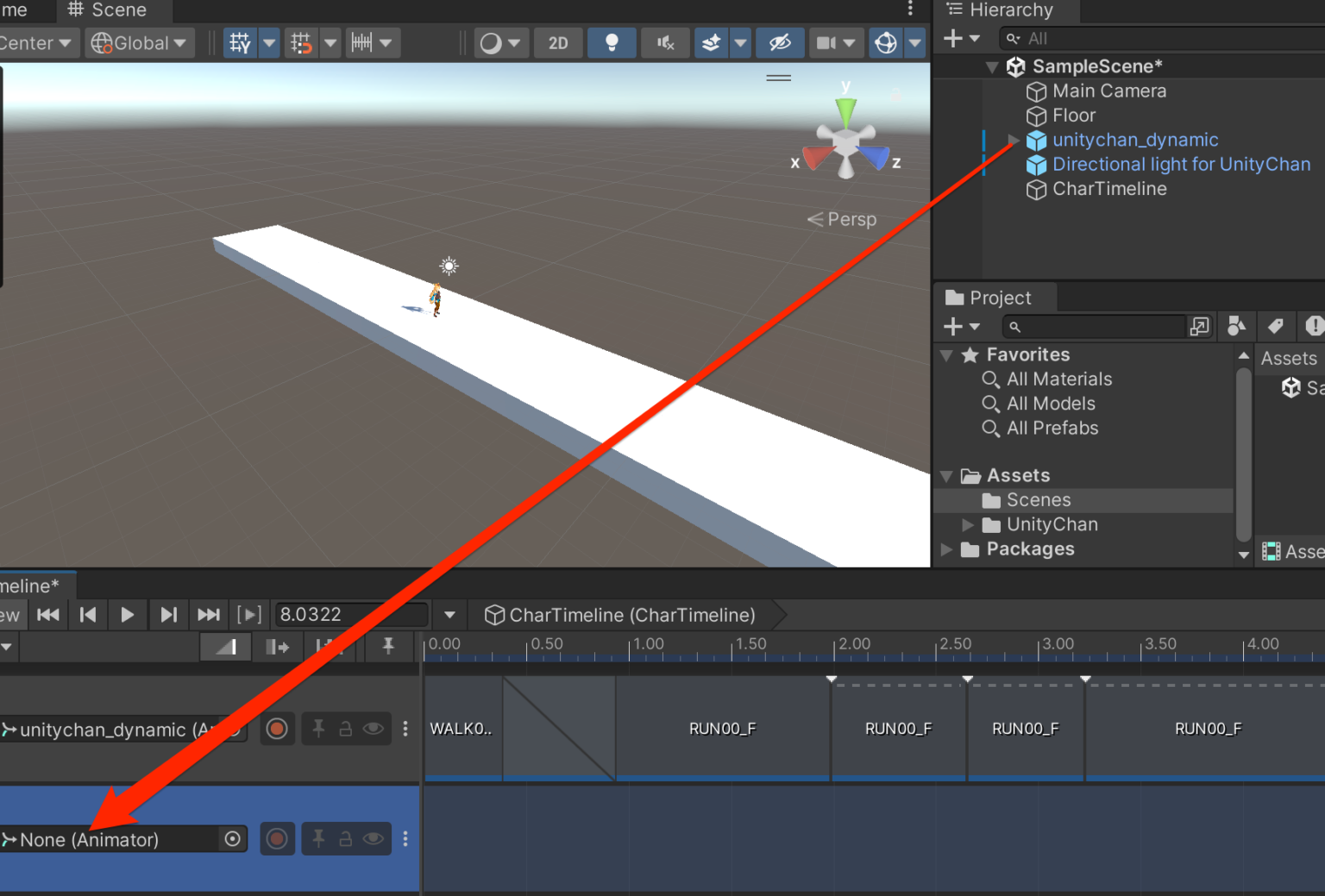Select the Scene tab
This screenshot has width=1325, height=896.
[113, 10]
